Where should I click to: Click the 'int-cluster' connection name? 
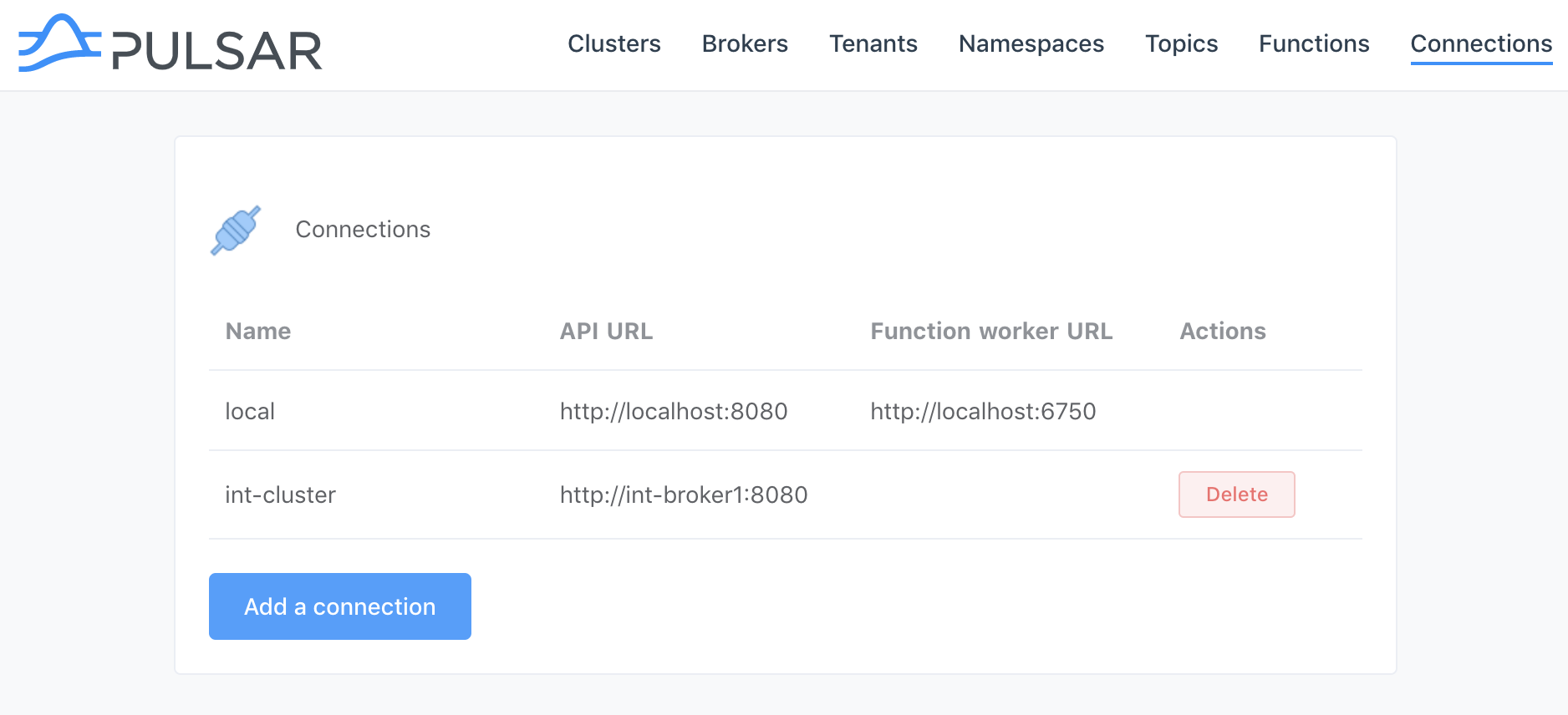[280, 494]
